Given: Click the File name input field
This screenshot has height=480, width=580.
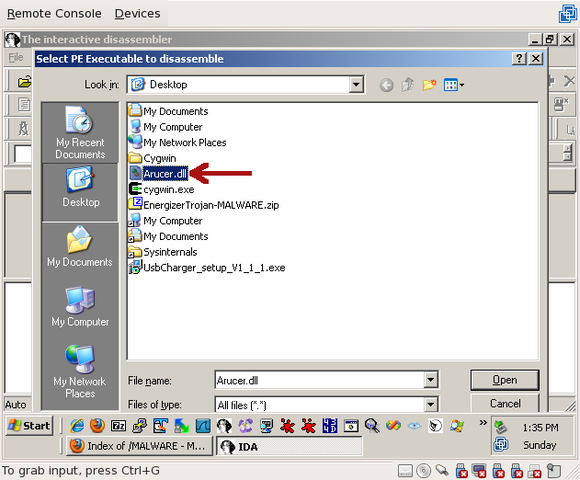Looking at the screenshot, I should click(320, 380).
